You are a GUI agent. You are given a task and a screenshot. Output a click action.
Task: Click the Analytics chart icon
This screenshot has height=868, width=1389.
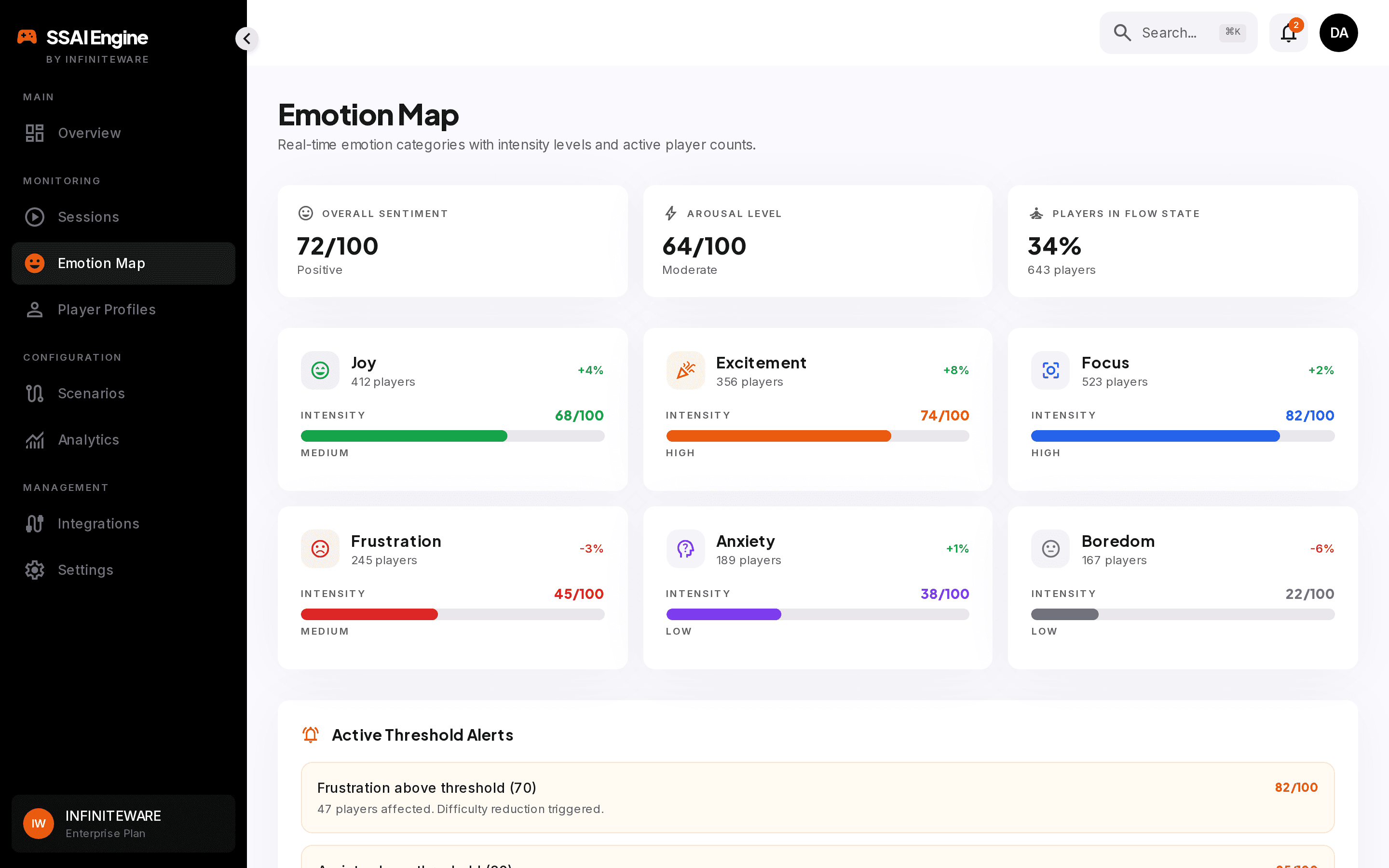pos(34,440)
